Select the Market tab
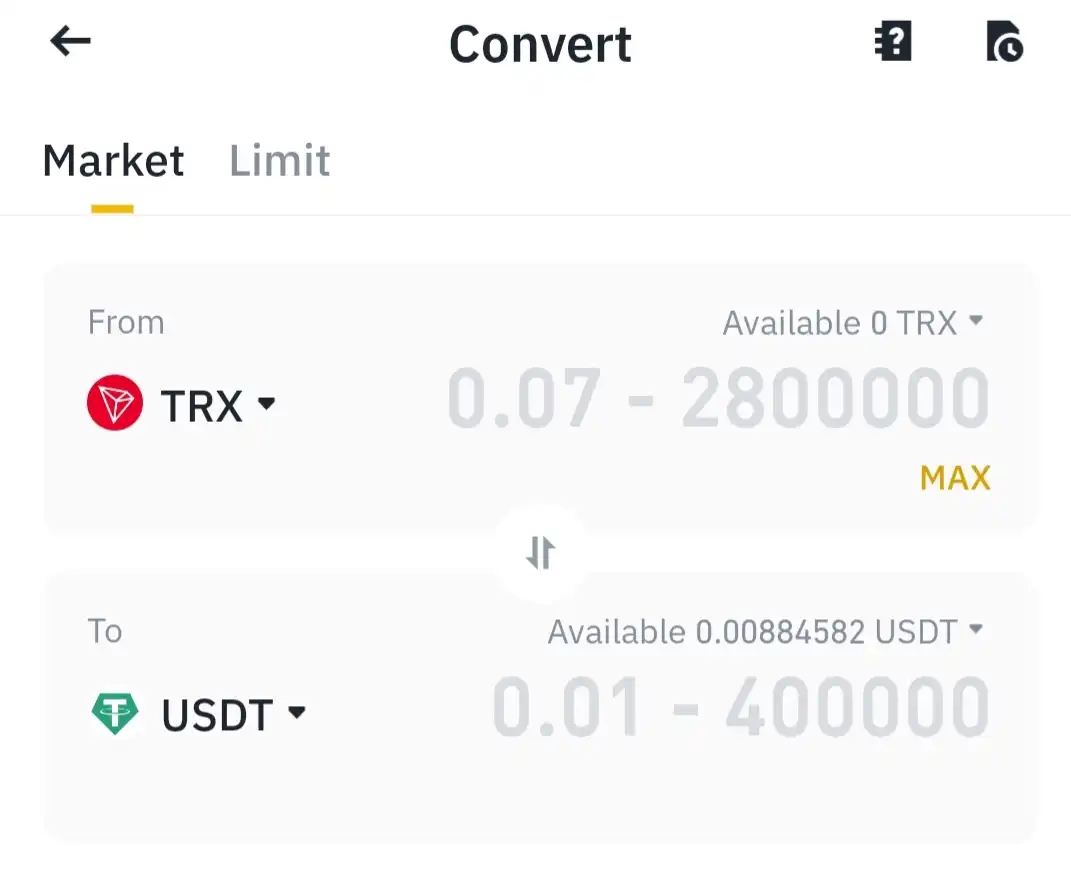The width and height of the screenshot is (1071, 877). point(112,160)
